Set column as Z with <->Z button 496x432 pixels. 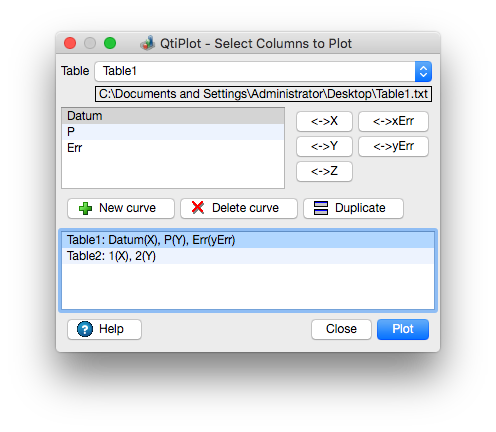[x=324, y=171]
